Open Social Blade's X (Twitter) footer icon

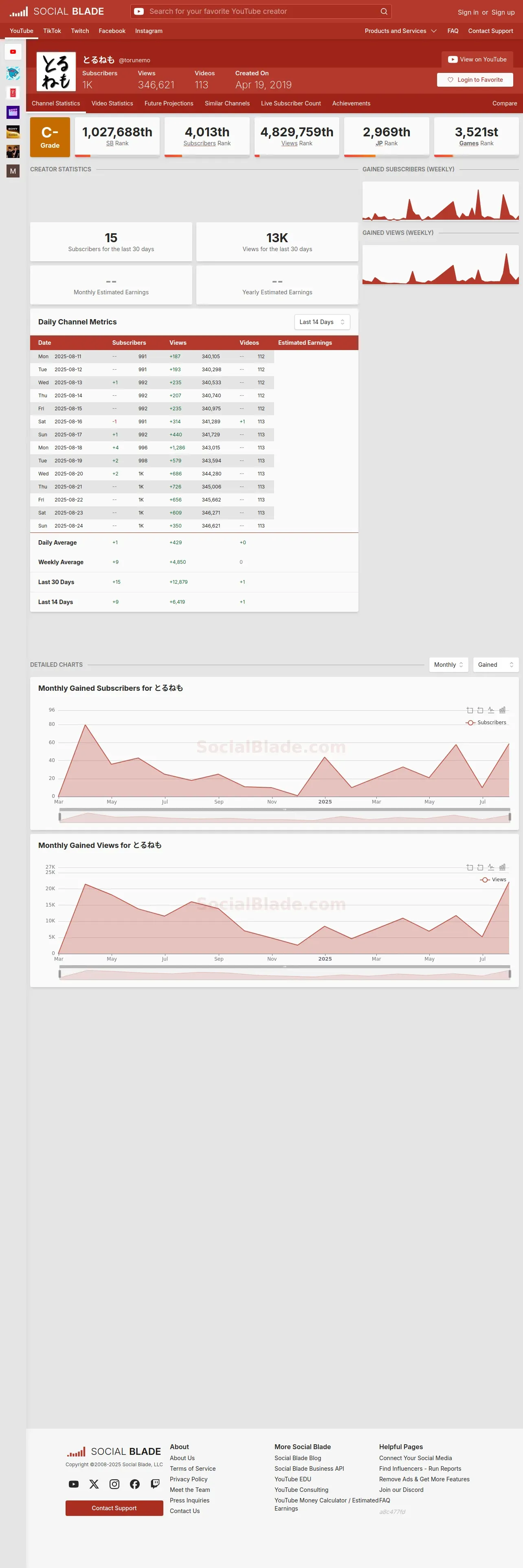[94, 1484]
